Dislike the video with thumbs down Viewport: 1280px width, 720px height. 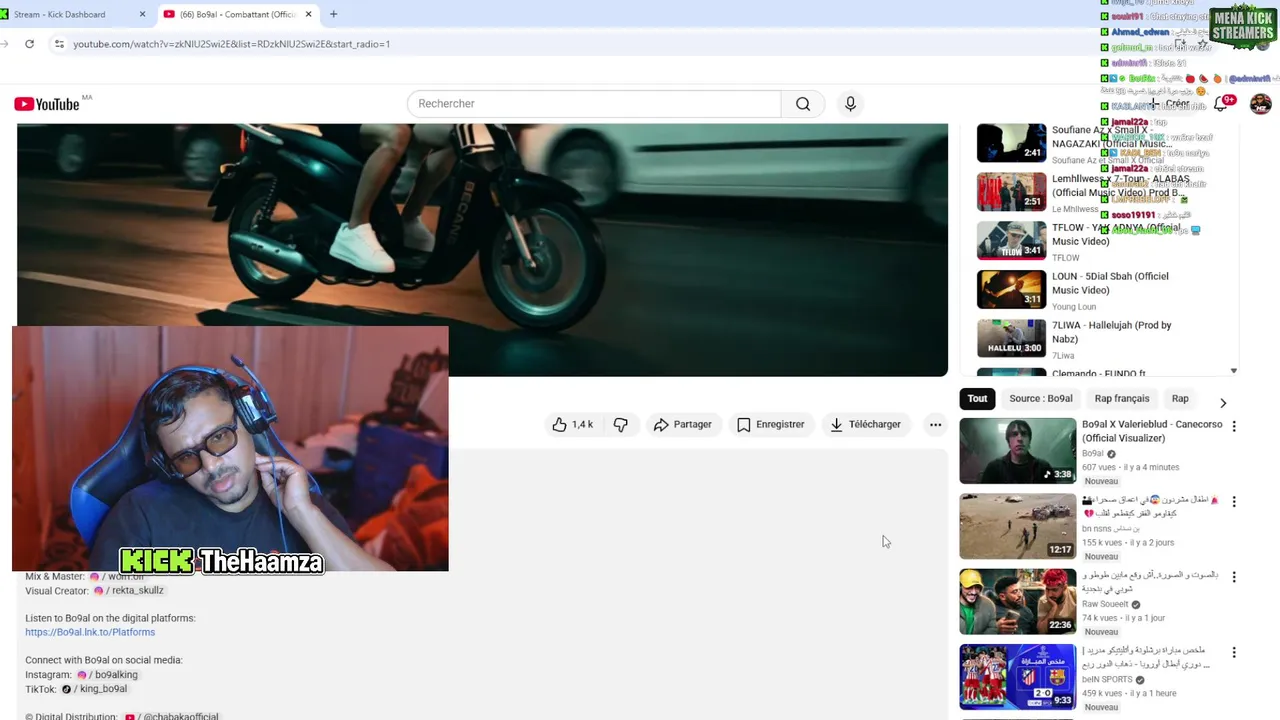tap(621, 425)
